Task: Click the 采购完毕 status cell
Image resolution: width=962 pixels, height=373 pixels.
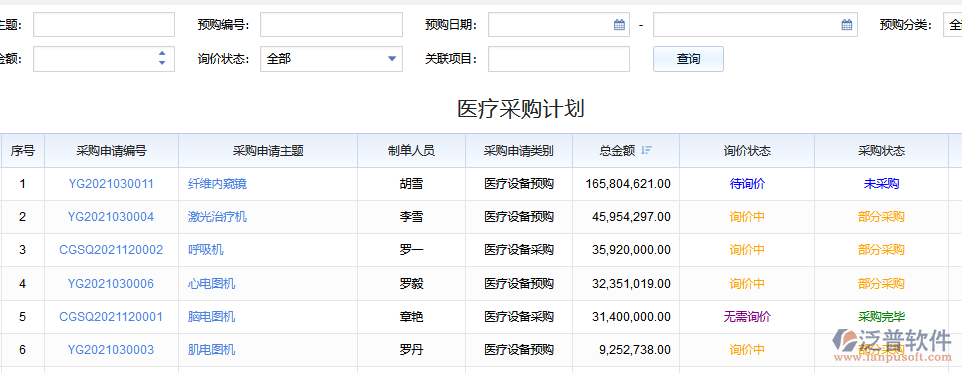Action: (882, 317)
